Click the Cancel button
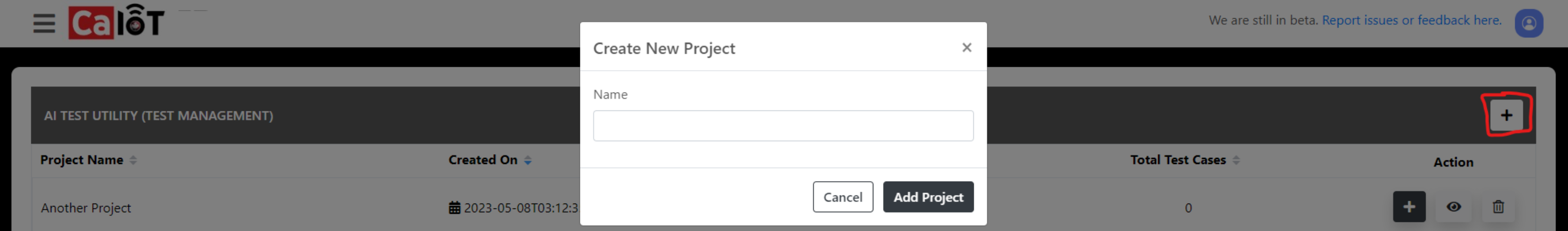The height and width of the screenshot is (231, 1568). 843,197
